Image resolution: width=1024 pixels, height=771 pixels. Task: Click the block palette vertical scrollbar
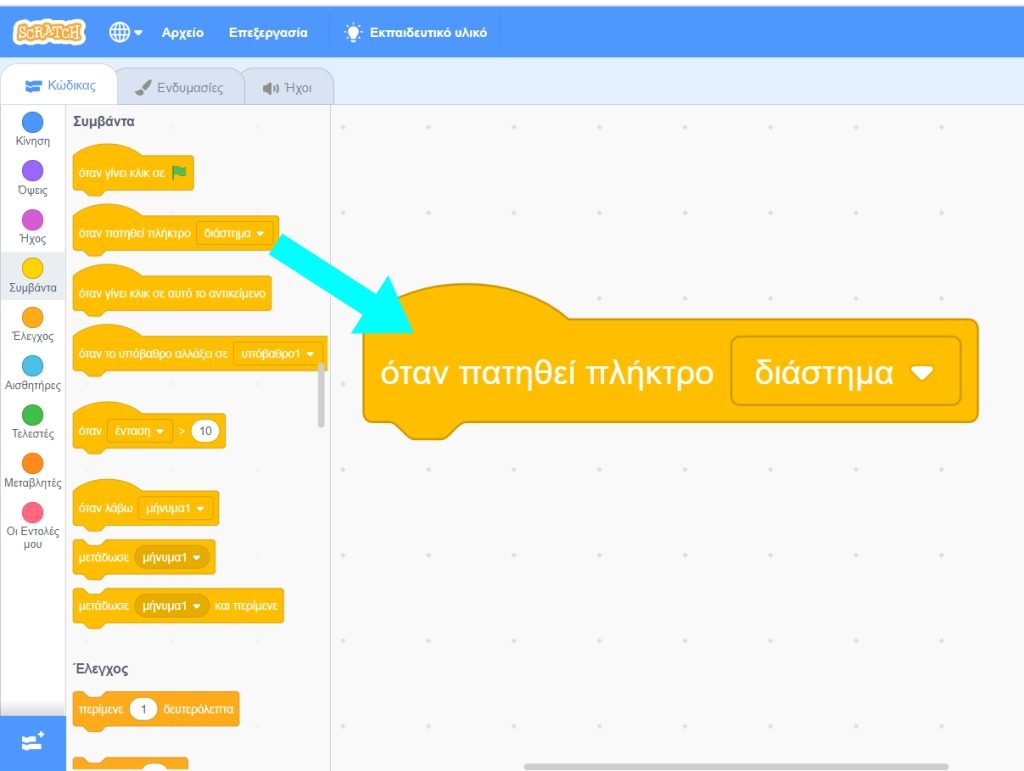click(321, 395)
